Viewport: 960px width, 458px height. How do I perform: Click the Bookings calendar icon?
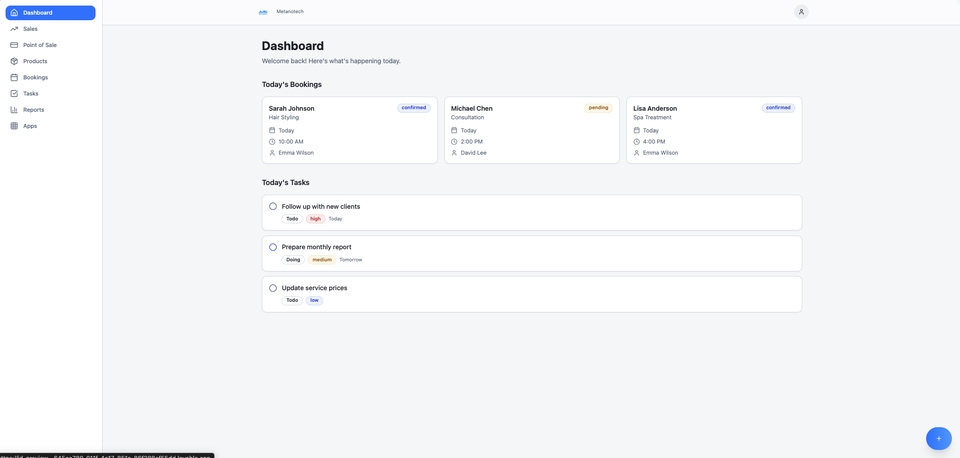(x=14, y=77)
